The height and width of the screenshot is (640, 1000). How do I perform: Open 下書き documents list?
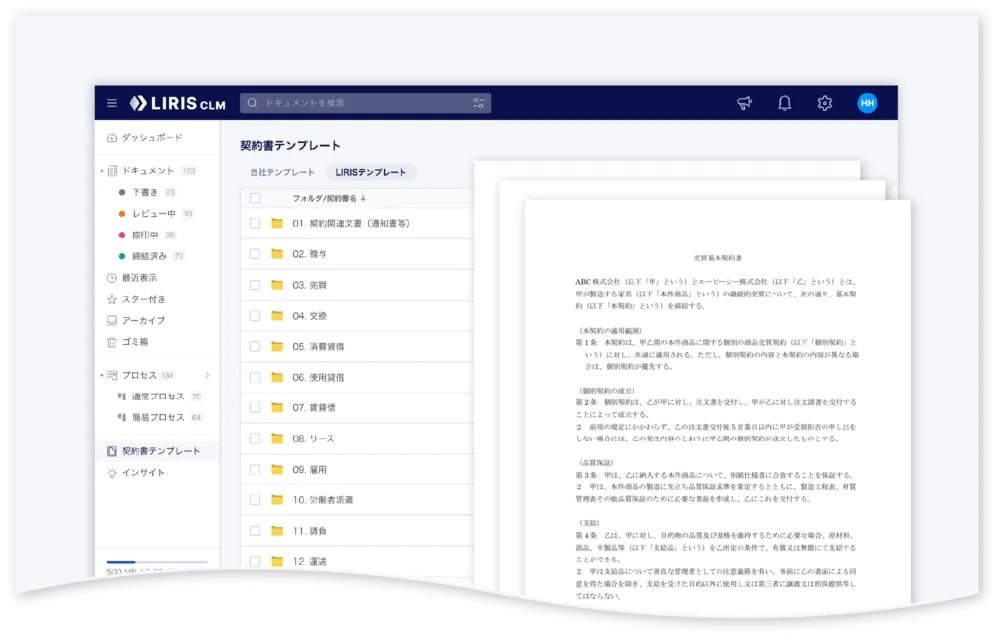click(147, 192)
